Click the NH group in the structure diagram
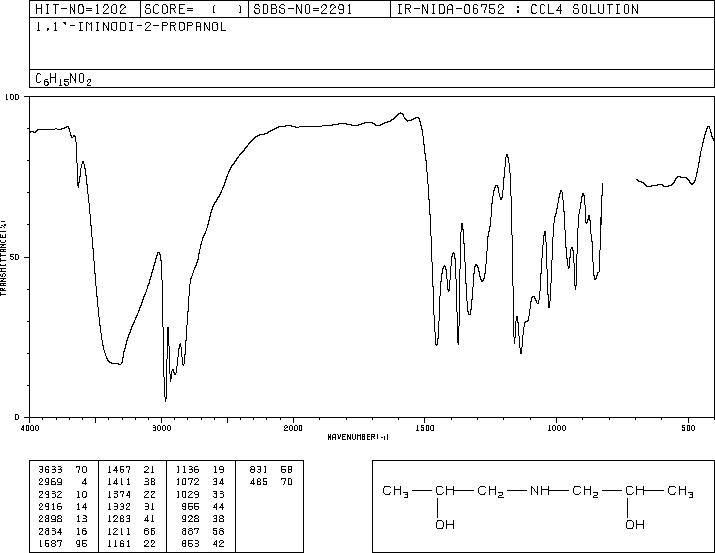 (x=539, y=491)
